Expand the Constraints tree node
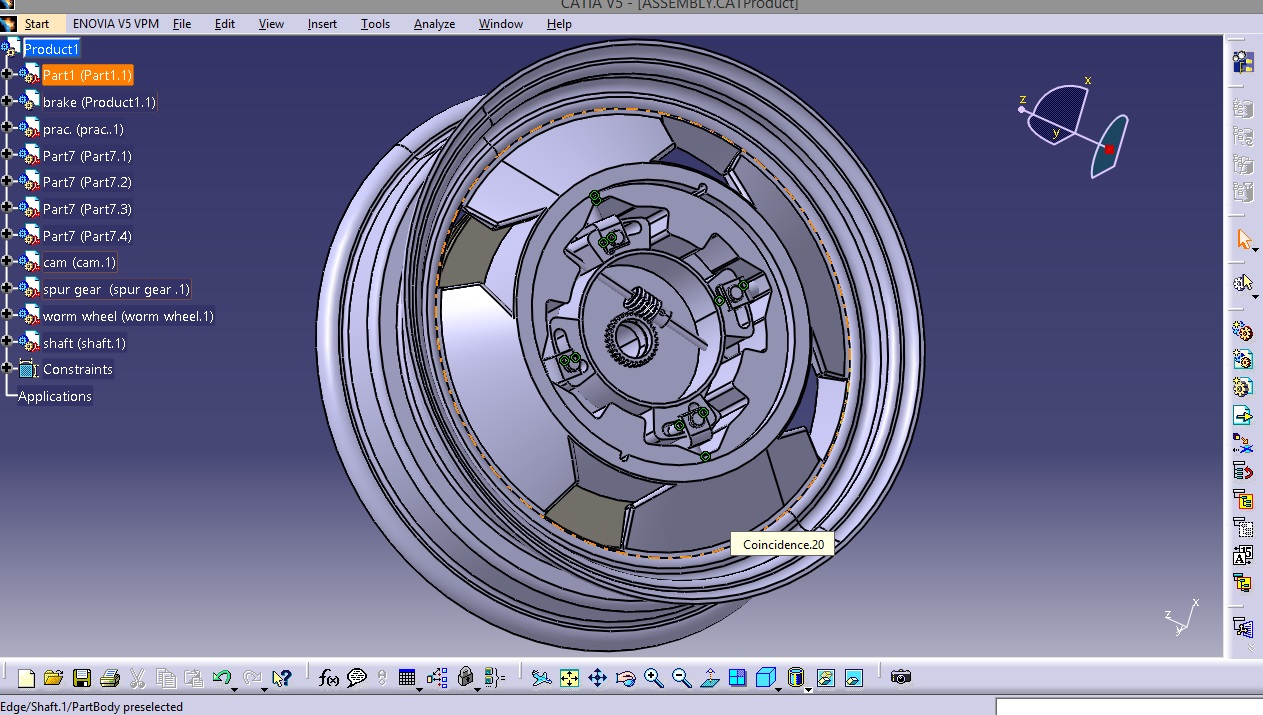 pos(7,369)
